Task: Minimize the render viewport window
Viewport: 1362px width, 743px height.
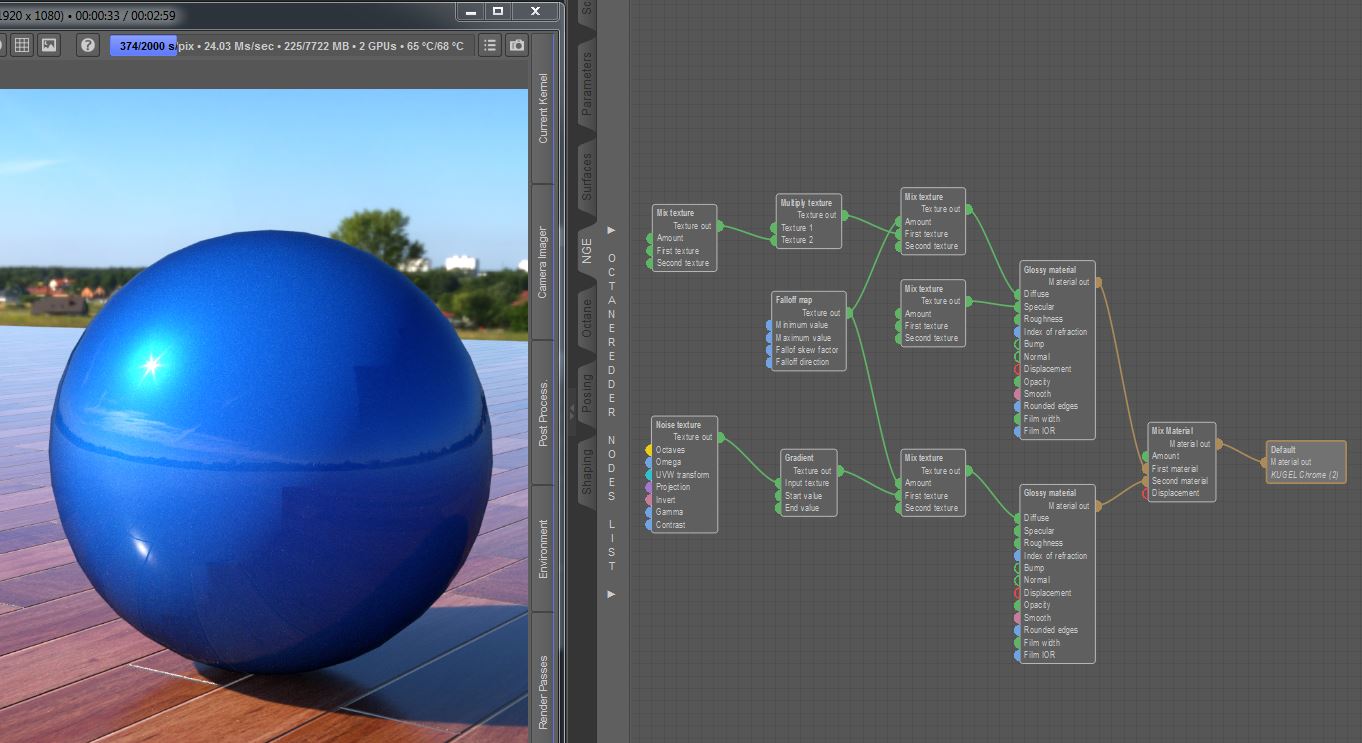Action: 472,11
